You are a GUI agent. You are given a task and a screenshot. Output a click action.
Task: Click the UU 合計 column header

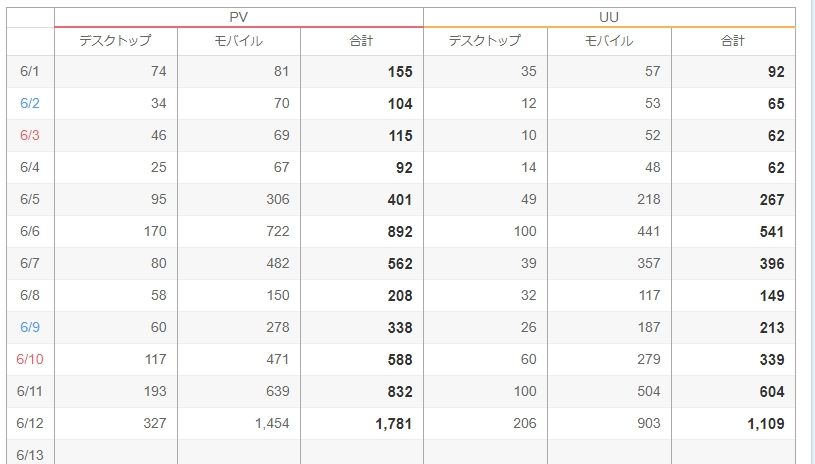click(733, 41)
